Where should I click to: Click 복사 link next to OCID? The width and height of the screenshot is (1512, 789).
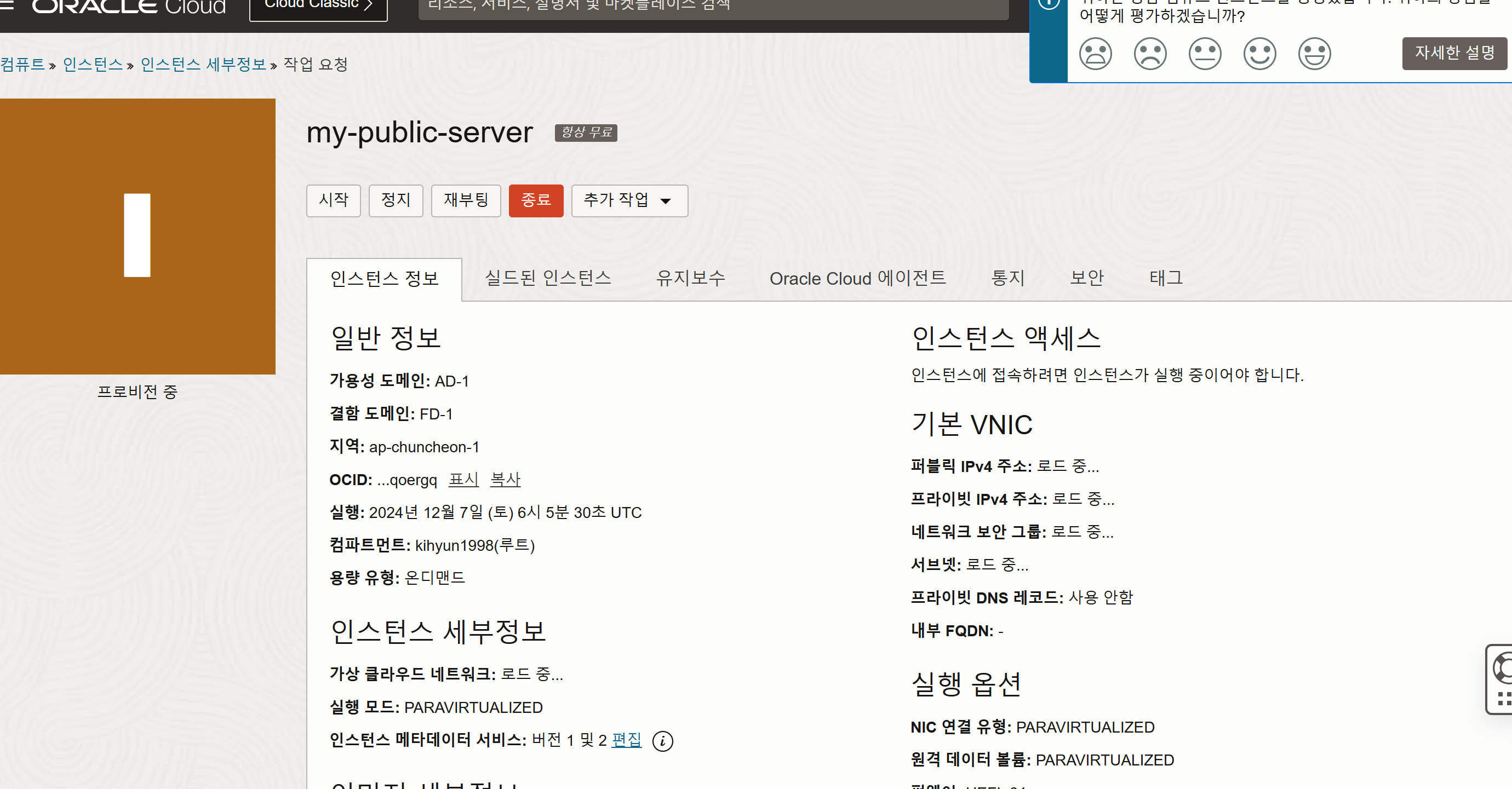coord(505,480)
